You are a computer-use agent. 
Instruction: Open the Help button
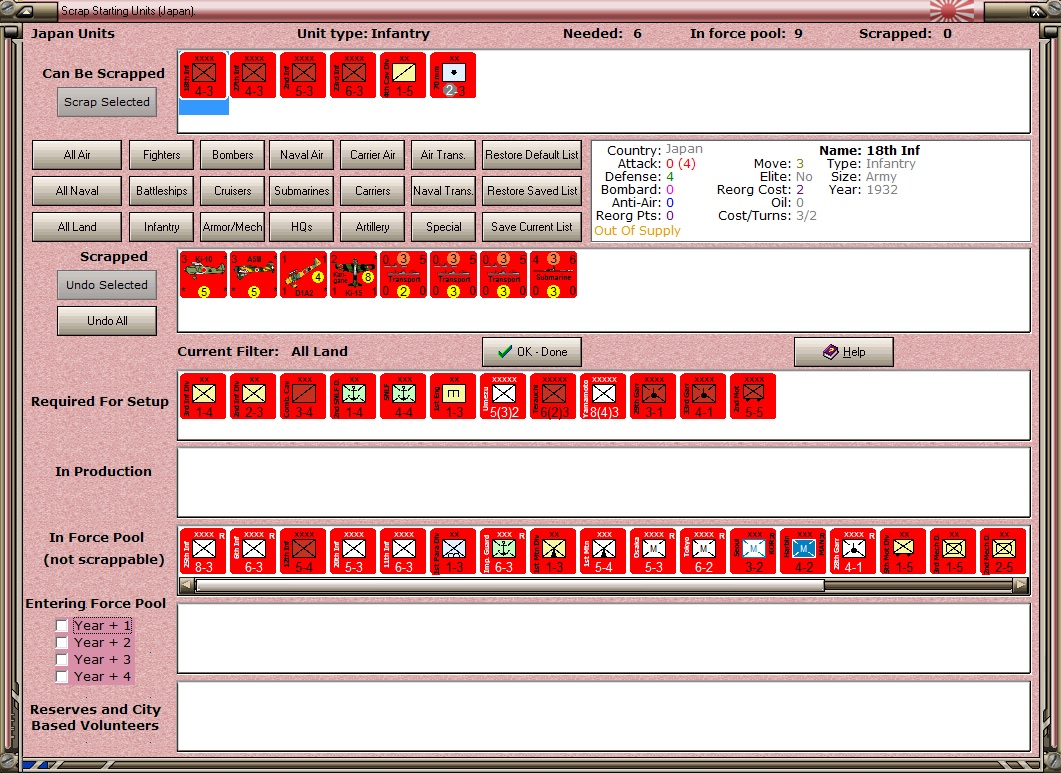click(844, 352)
